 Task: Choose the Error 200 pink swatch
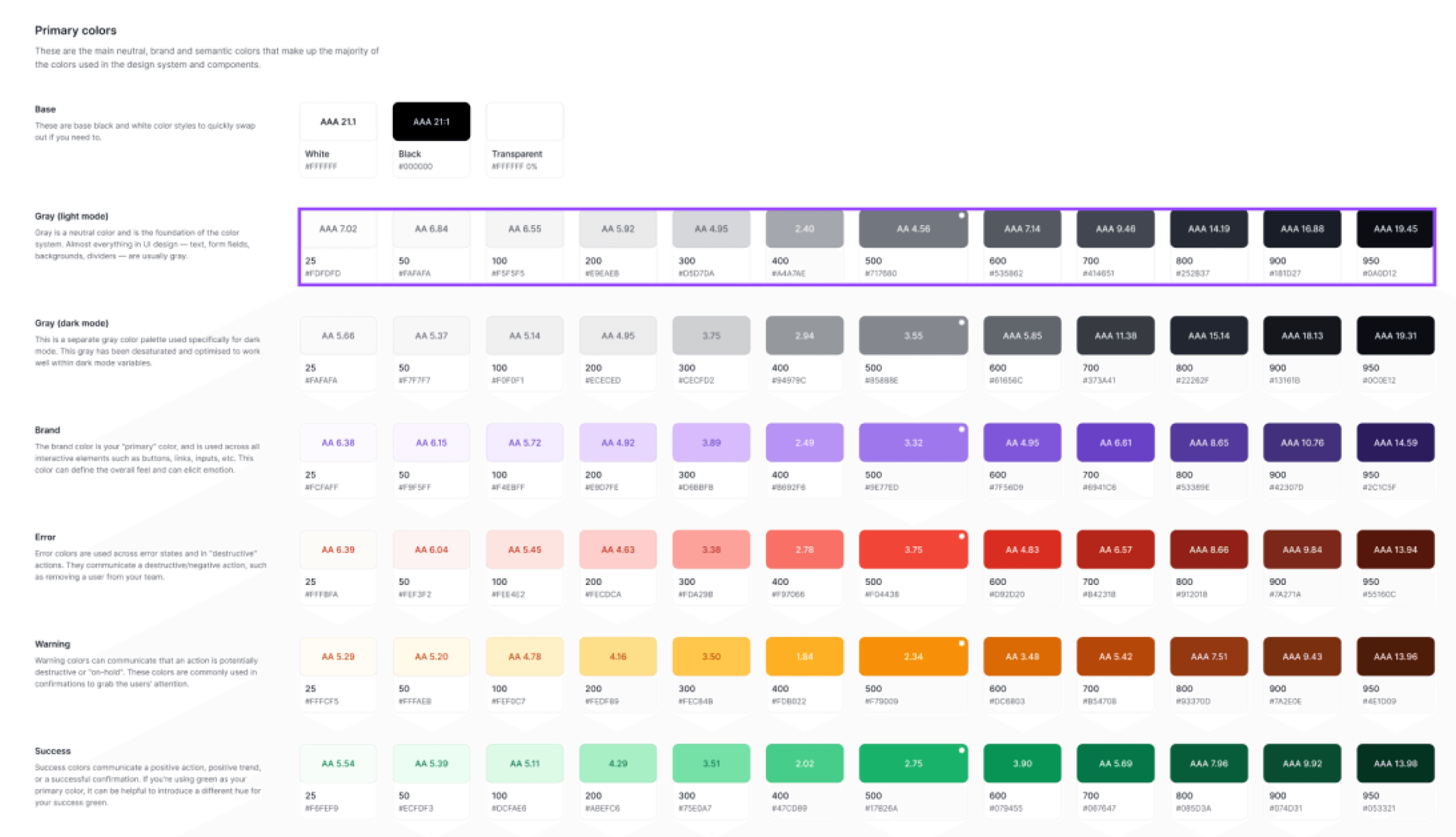(x=618, y=549)
